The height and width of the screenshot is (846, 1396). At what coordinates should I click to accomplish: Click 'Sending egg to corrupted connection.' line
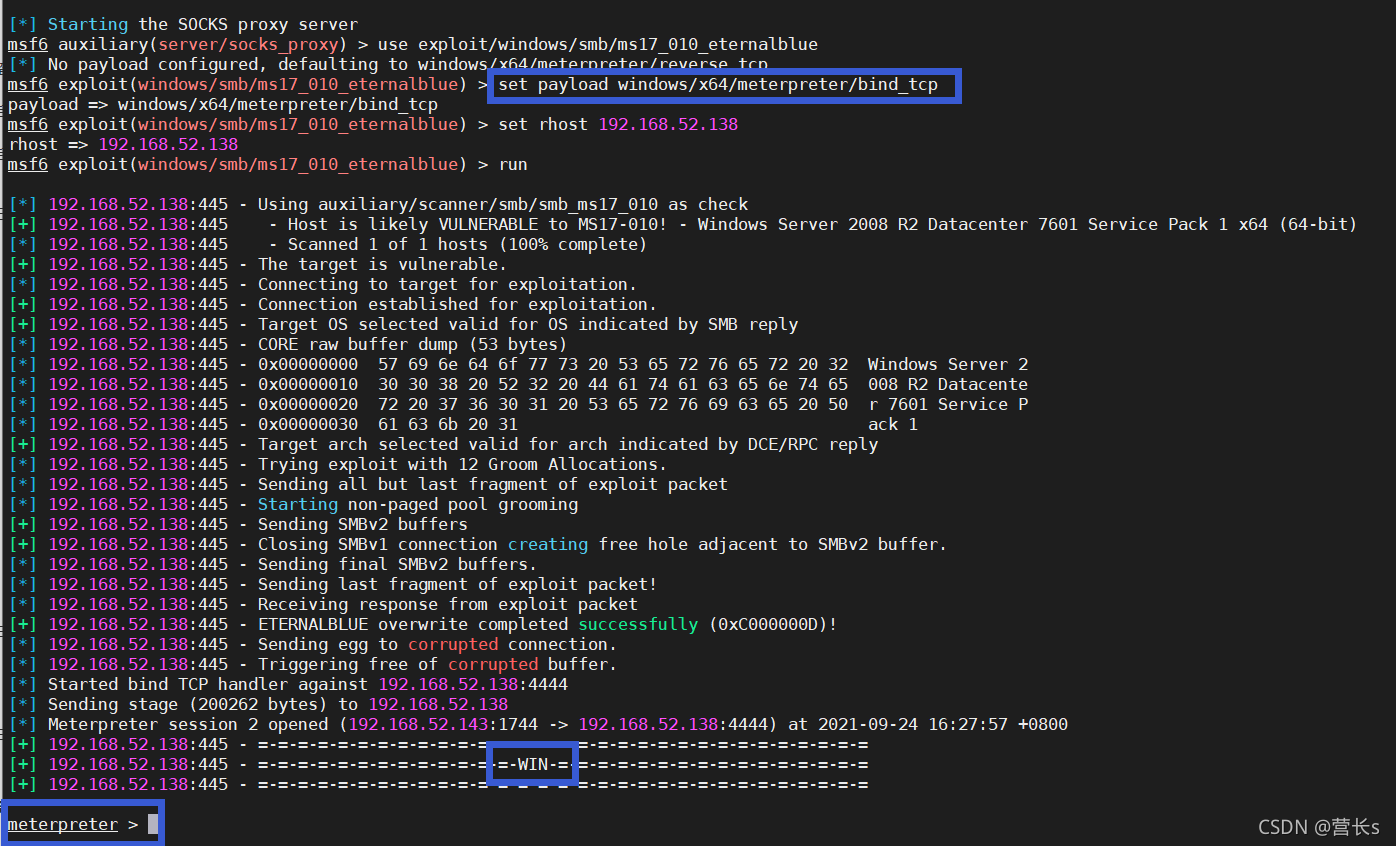tap(313, 644)
